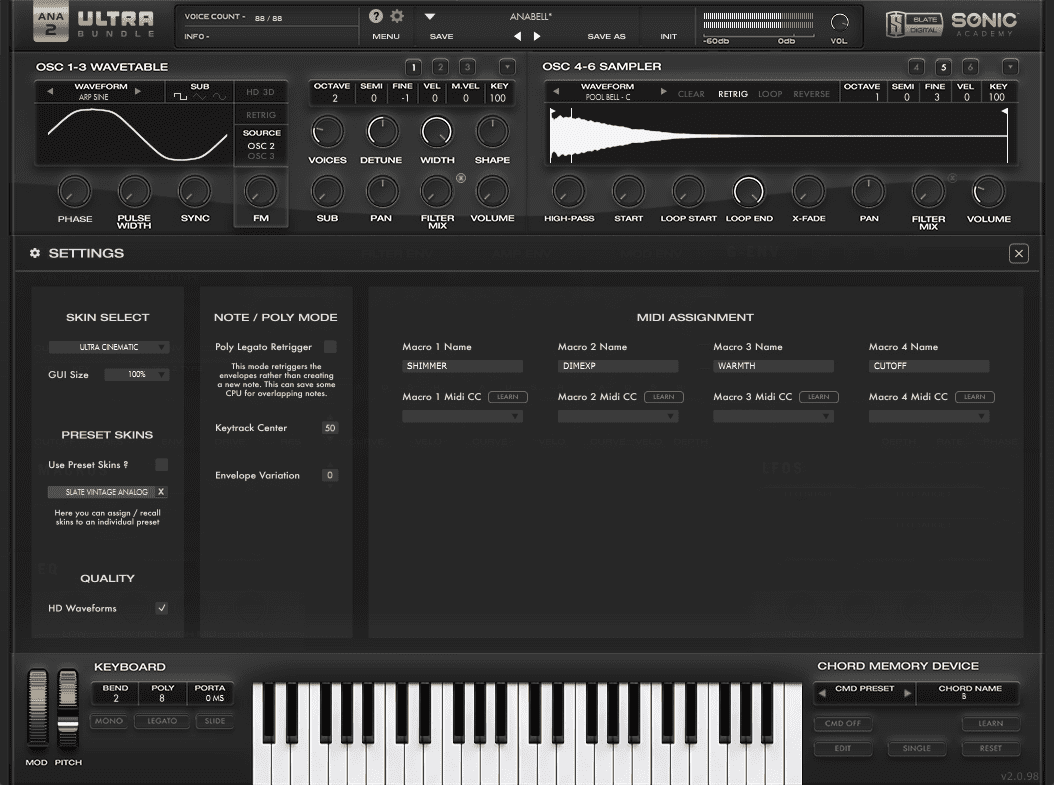1054x785 pixels.
Task: Toggle HD 3D wavetable mode
Action: click(x=260, y=92)
